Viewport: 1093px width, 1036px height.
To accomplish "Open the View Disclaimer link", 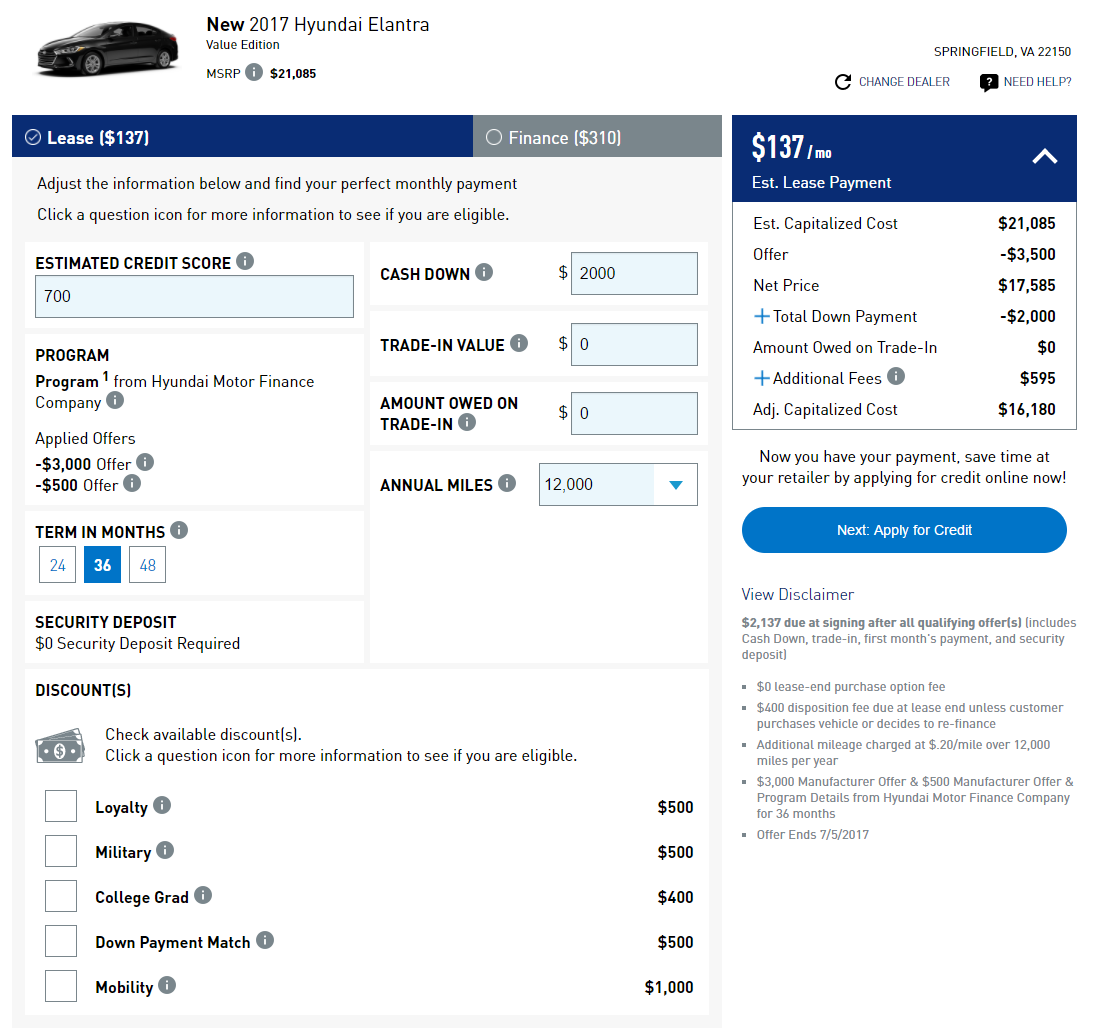I will (x=797, y=595).
